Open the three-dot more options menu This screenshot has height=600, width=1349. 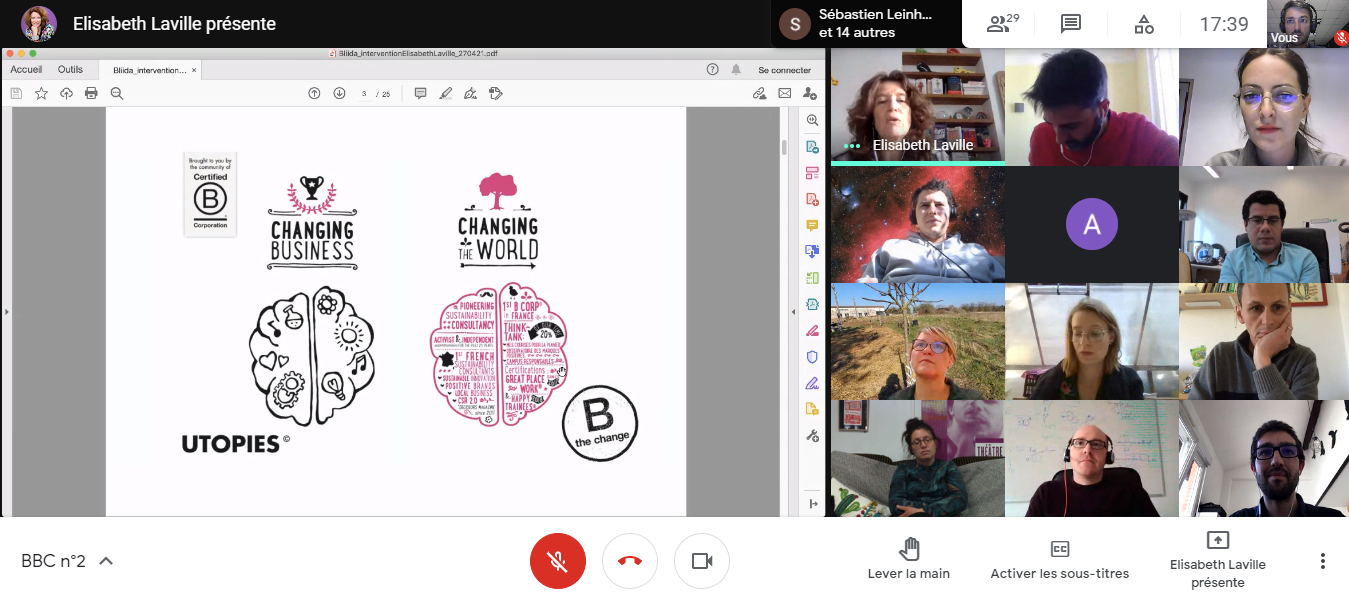pos(1322,561)
